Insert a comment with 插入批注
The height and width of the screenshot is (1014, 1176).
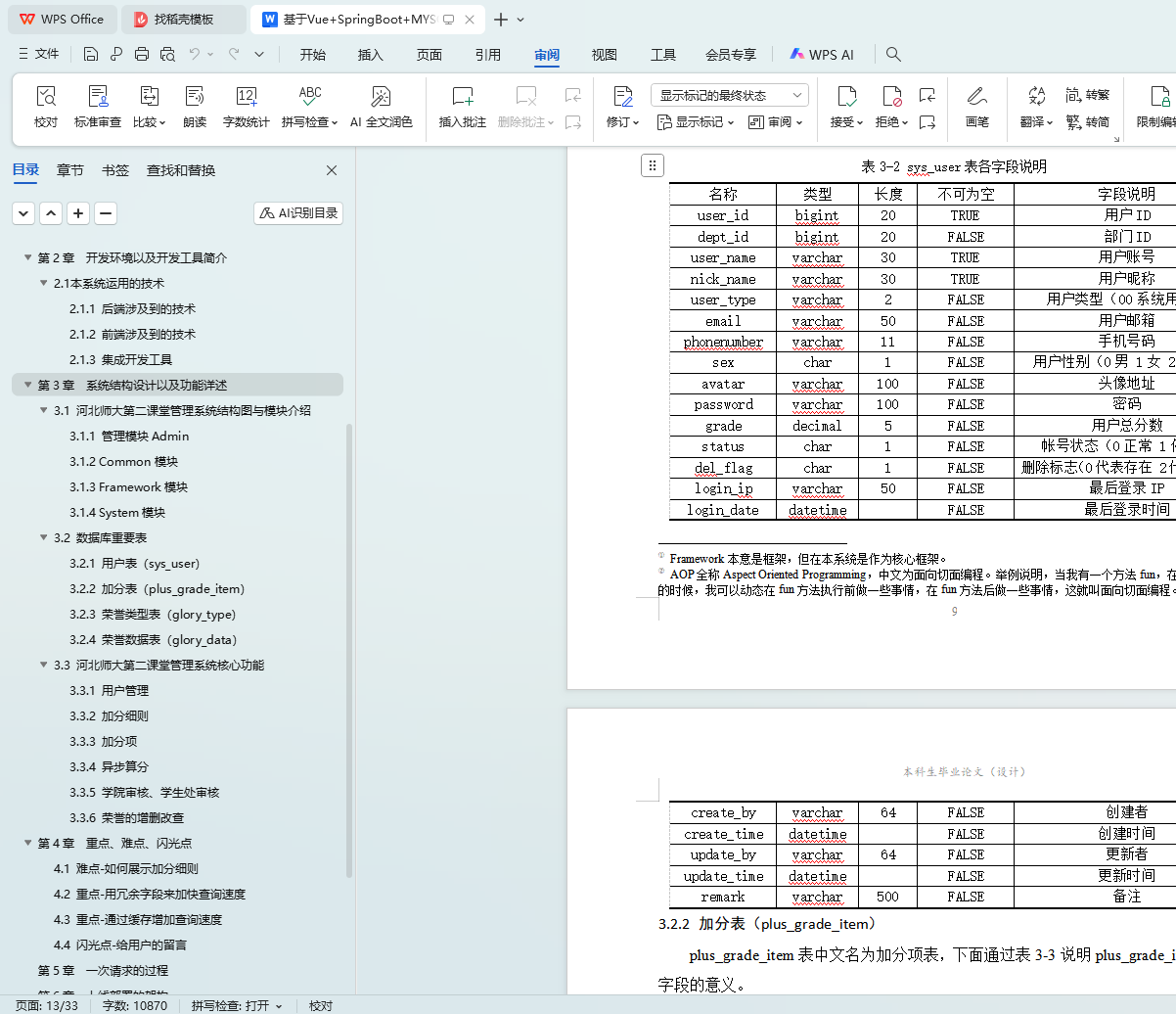(463, 107)
